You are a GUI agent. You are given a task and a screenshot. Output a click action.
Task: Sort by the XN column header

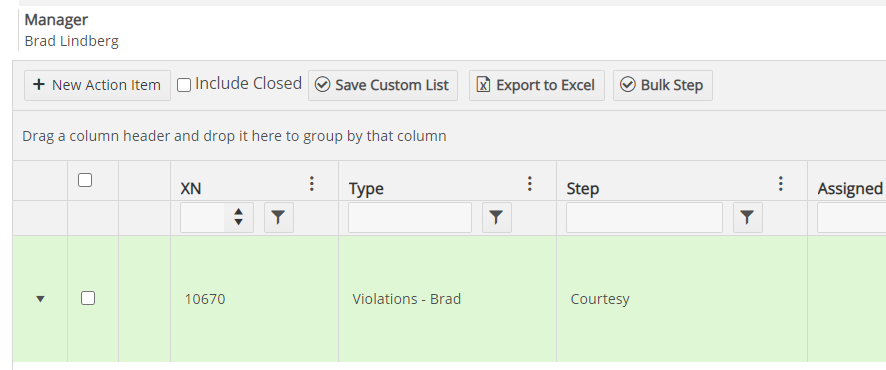[190, 189]
